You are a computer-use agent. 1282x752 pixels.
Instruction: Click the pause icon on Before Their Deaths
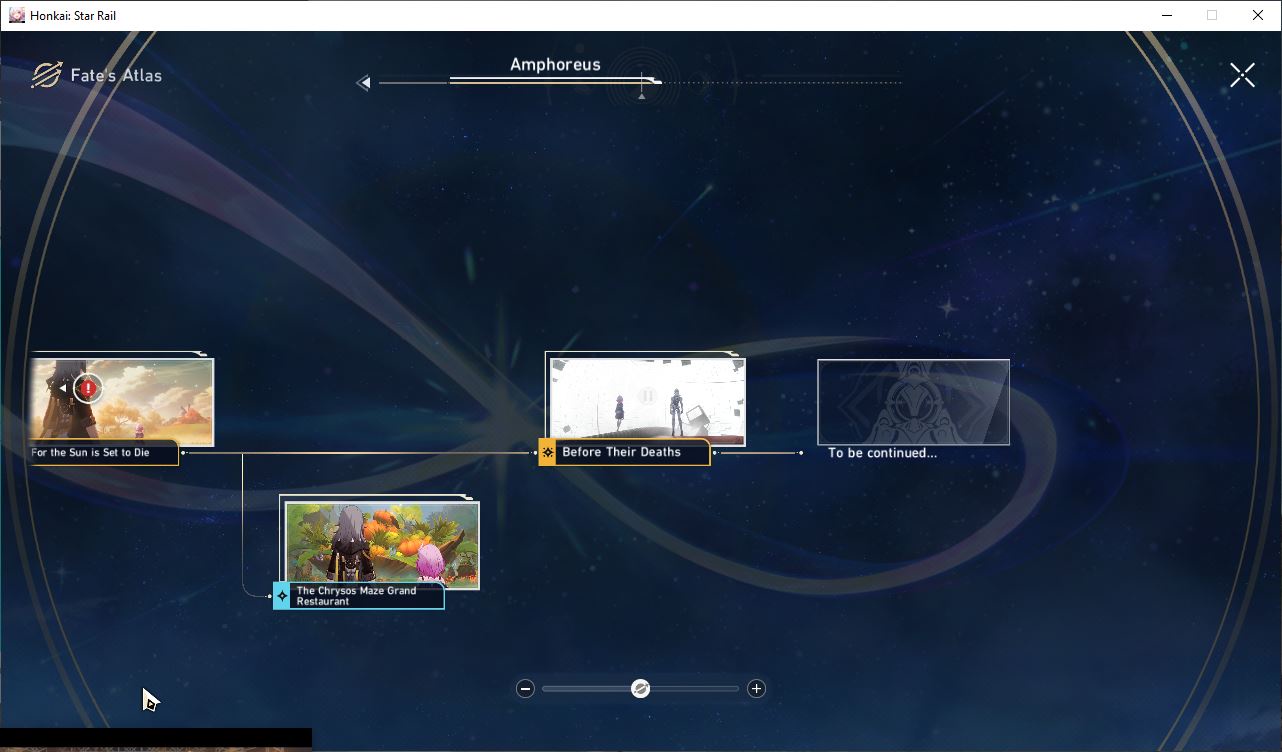coord(647,396)
